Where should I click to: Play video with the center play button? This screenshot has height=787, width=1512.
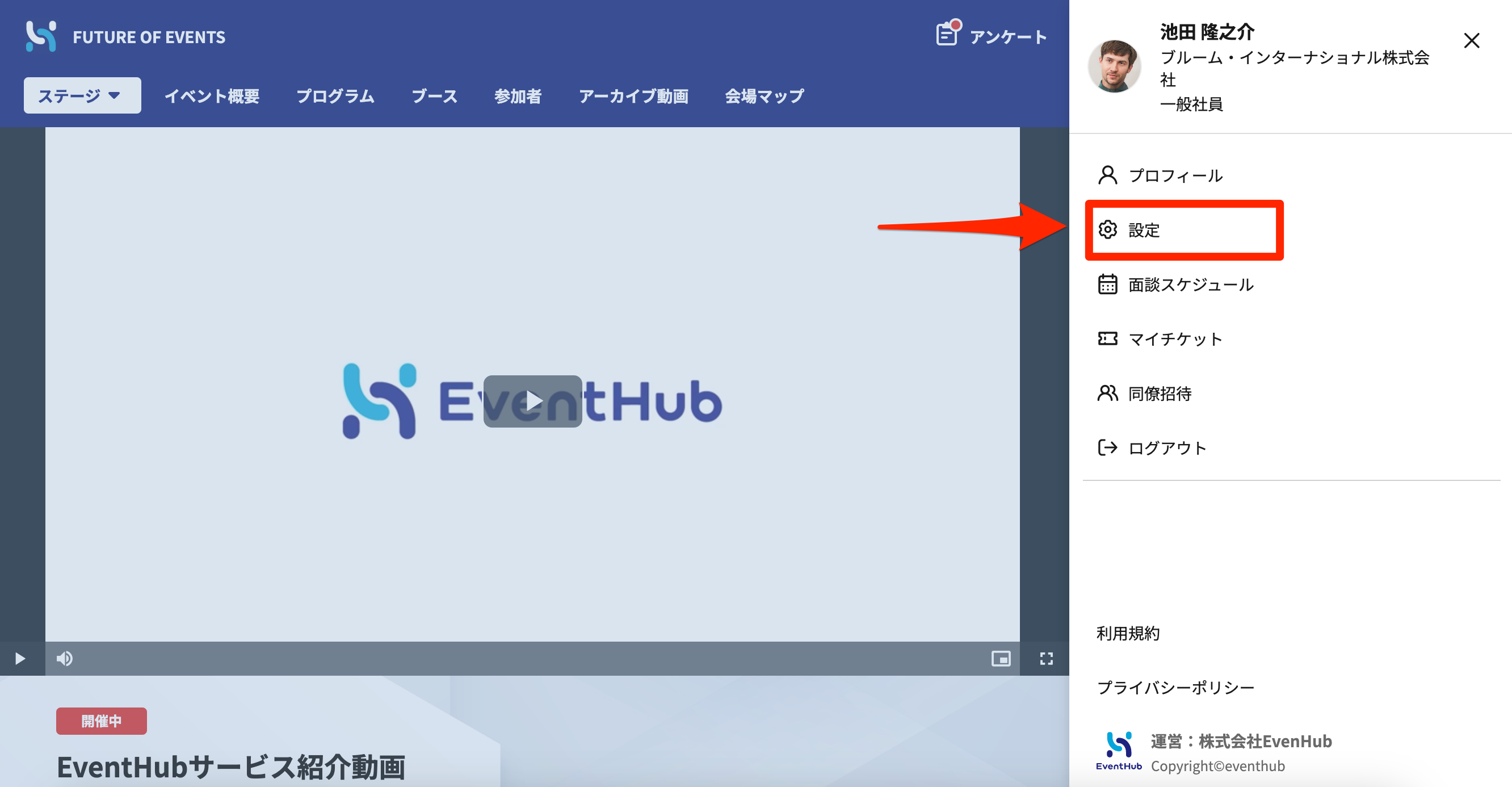[532, 401]
